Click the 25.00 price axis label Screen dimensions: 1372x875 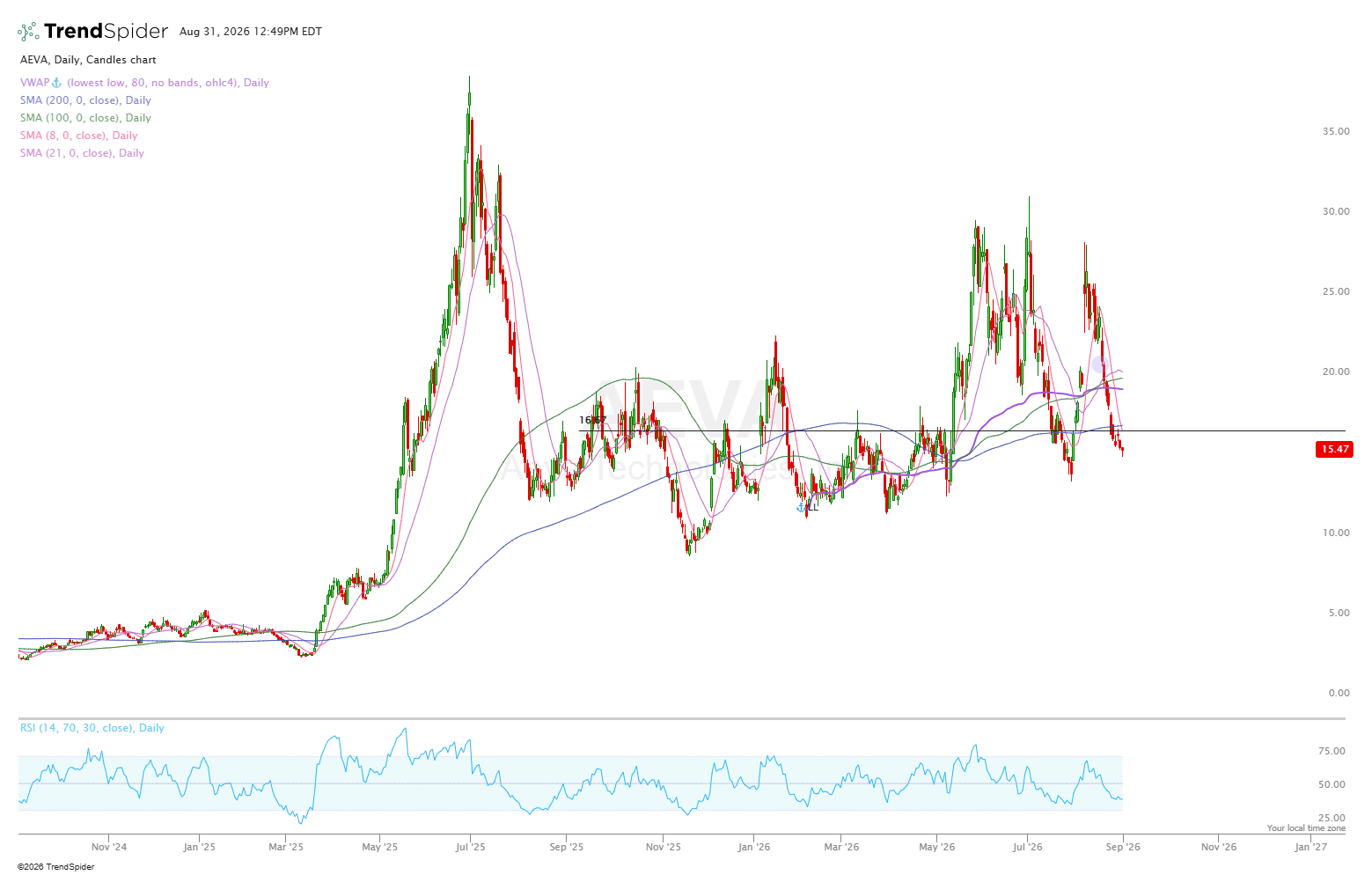point(1336,291)
